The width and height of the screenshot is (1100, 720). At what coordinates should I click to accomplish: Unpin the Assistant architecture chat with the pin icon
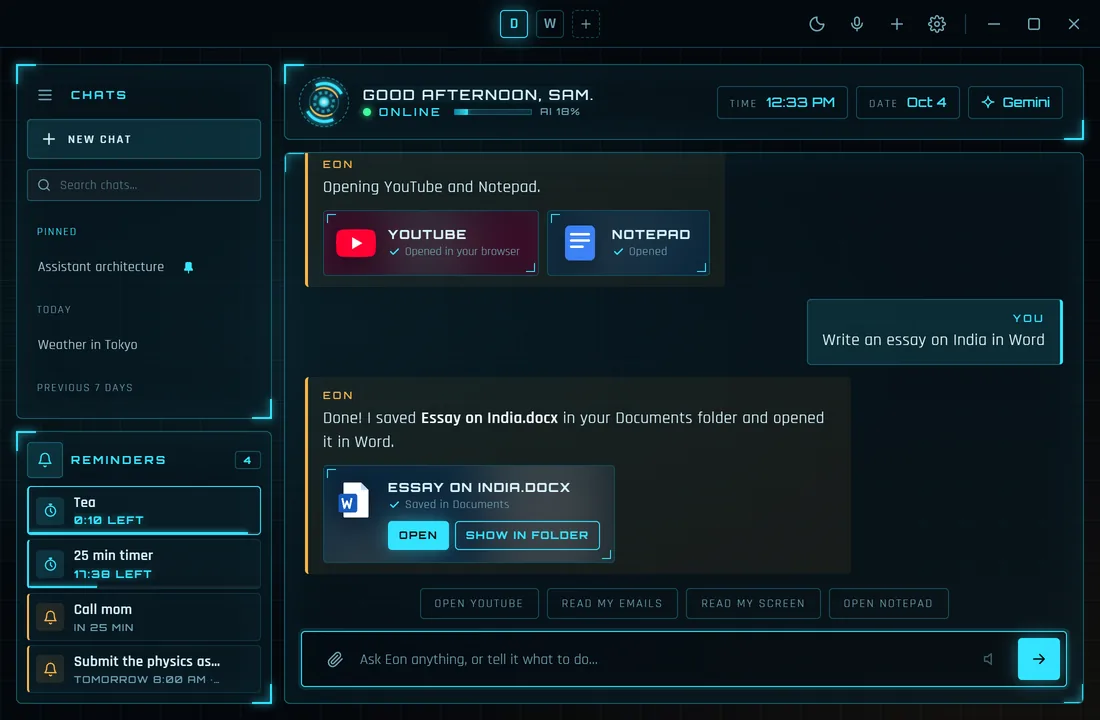tap(188, 267)
